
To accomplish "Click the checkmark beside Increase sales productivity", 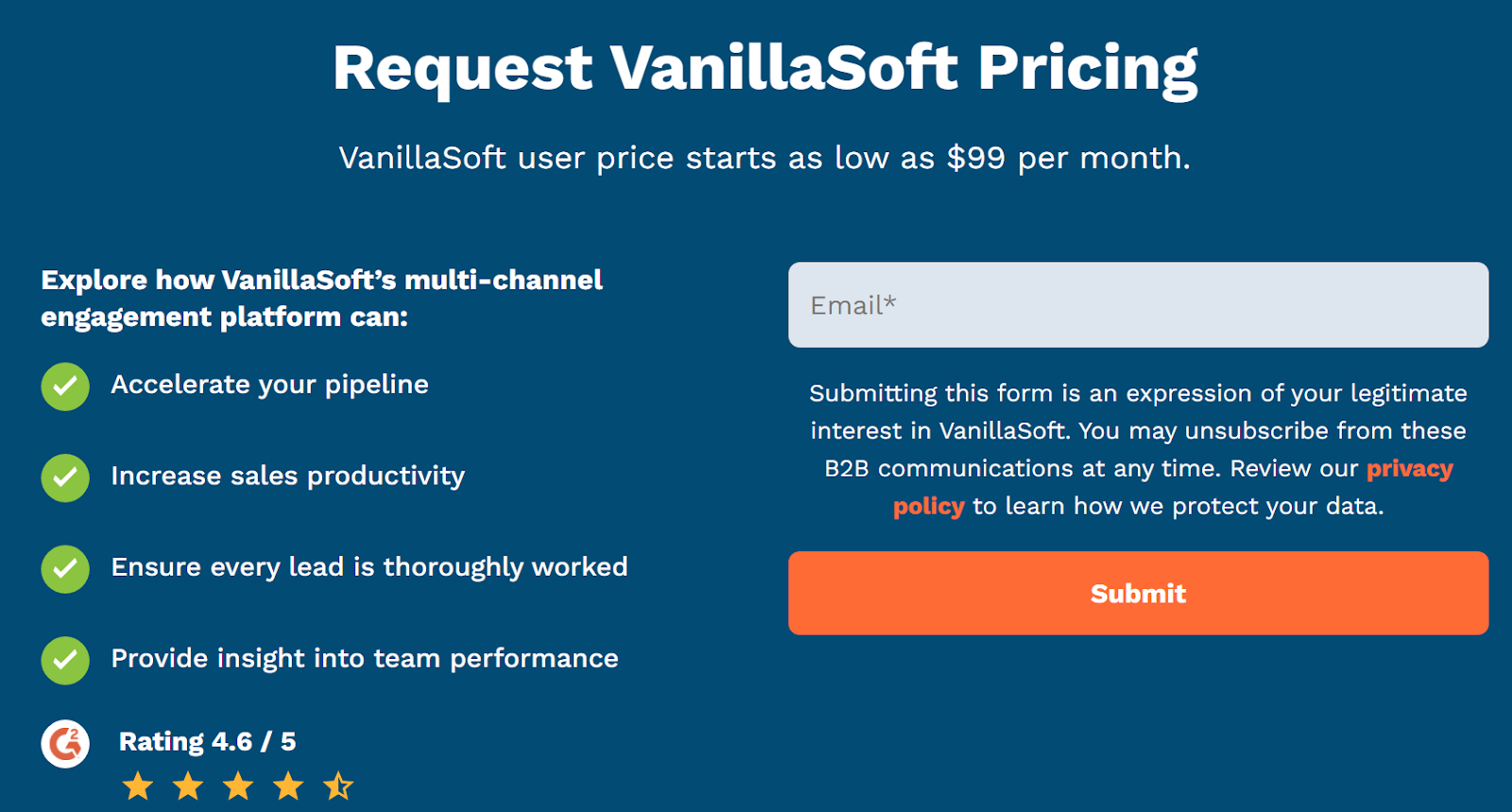I will (65, 477).
